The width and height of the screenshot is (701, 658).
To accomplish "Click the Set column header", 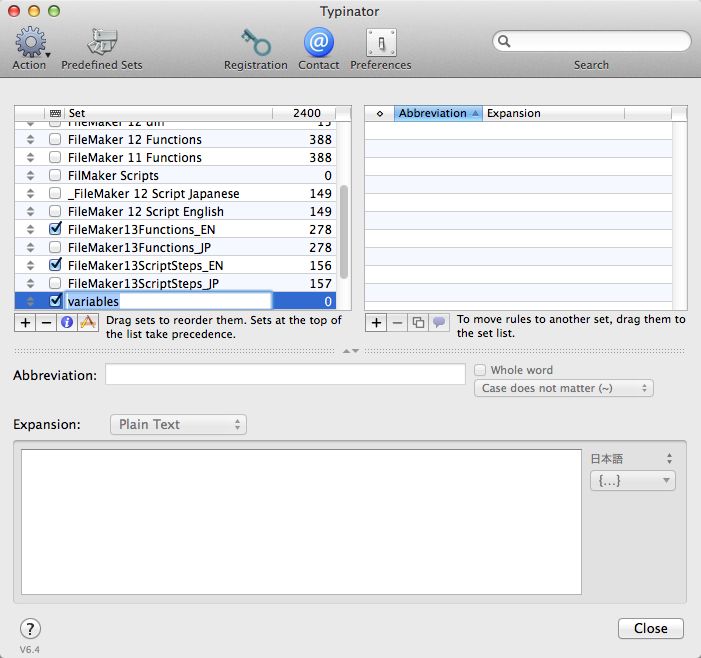I will click(x=169, y=113).
